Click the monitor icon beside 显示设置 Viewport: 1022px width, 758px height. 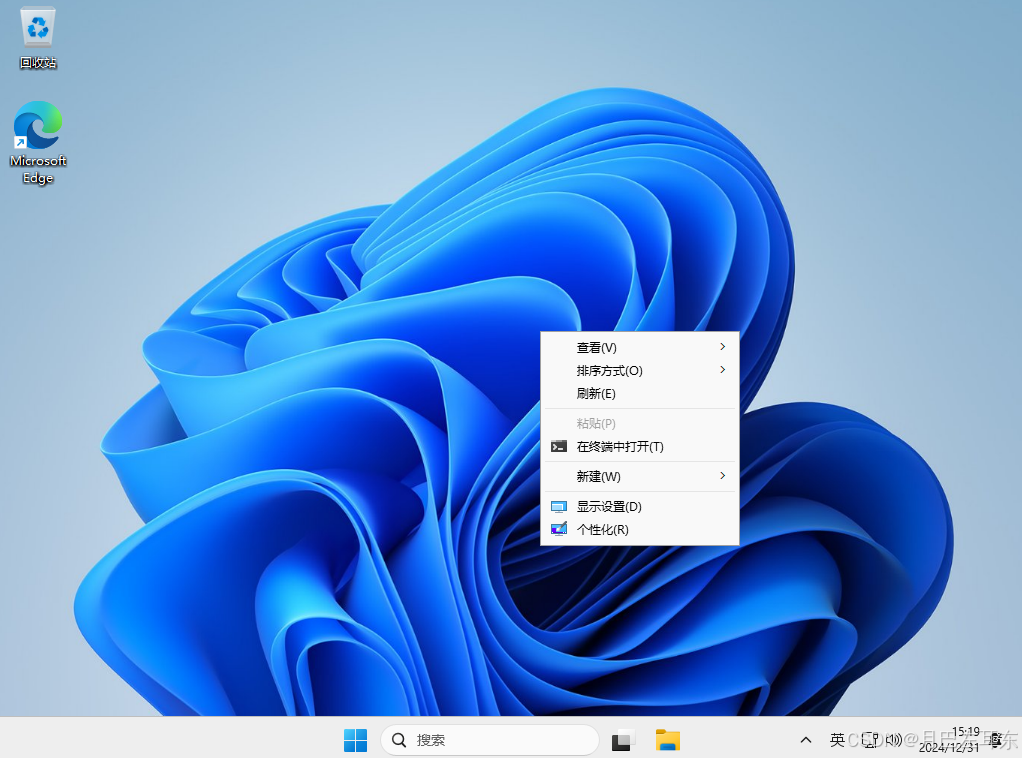pos(559,506)
